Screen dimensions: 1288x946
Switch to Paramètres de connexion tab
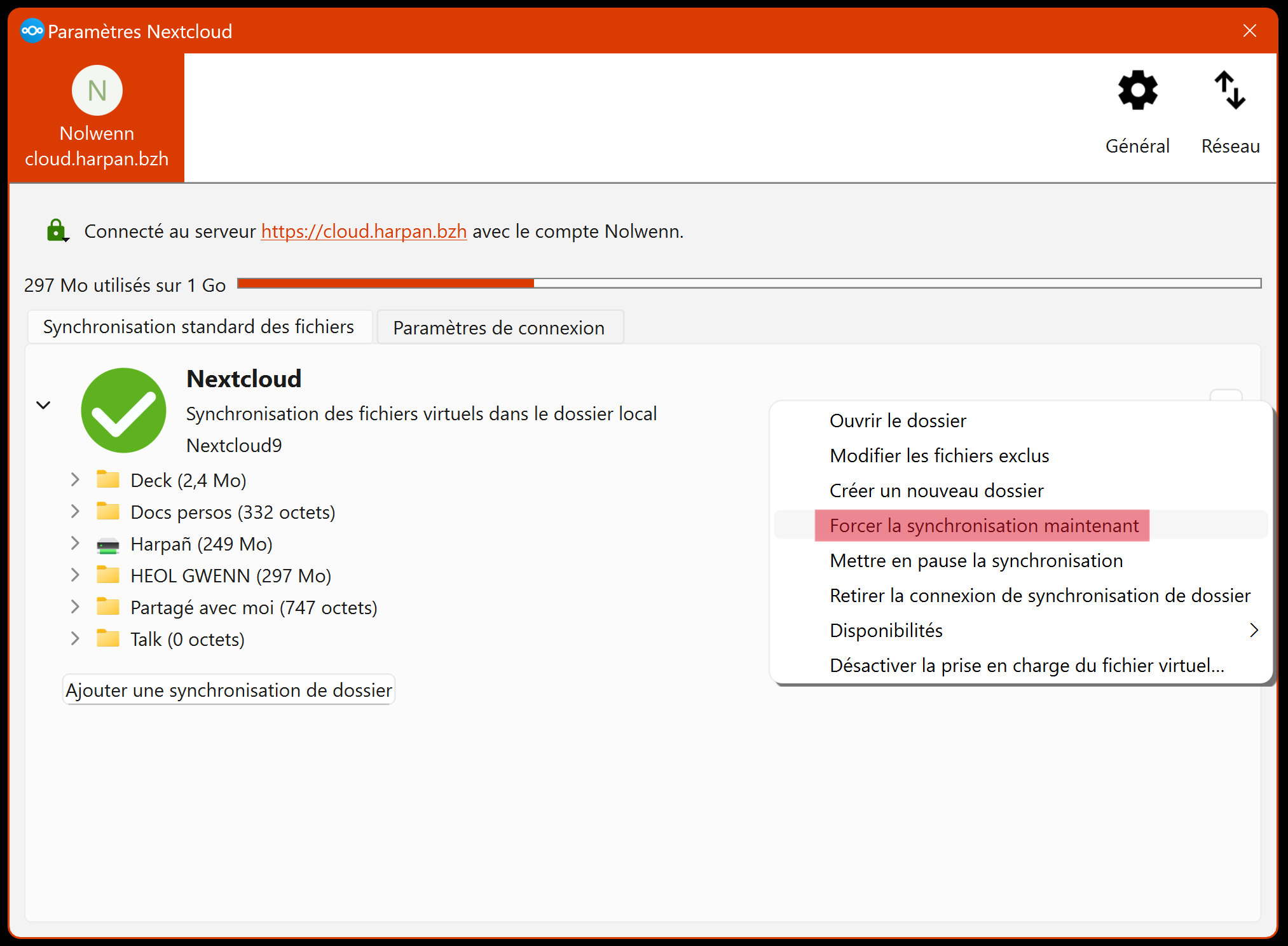[499, 327]
